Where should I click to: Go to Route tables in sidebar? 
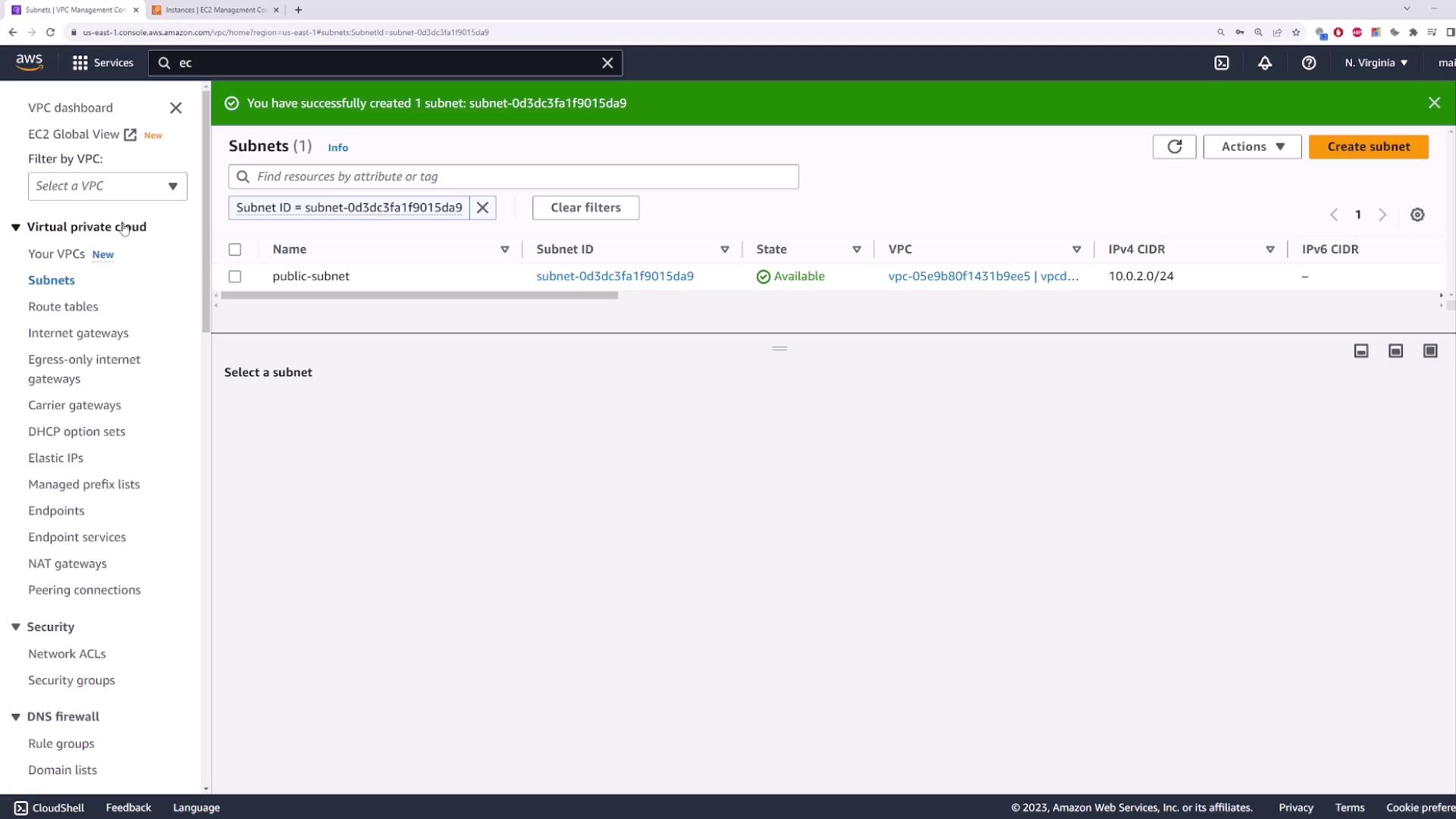click(x=63, y=306)
